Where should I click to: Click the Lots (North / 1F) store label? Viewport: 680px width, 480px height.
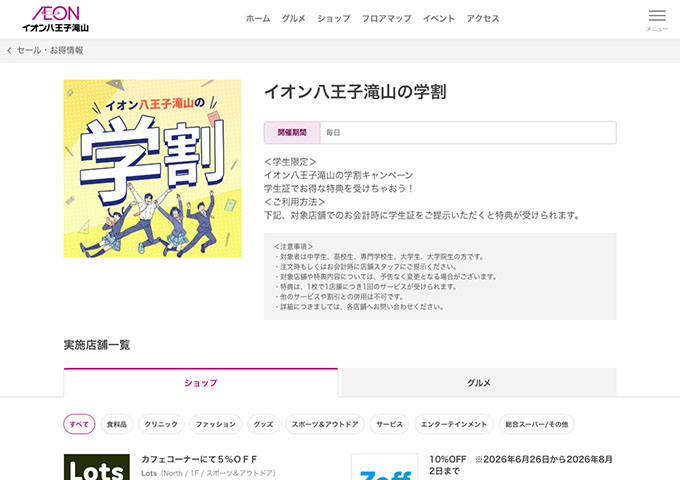[208, 473]
